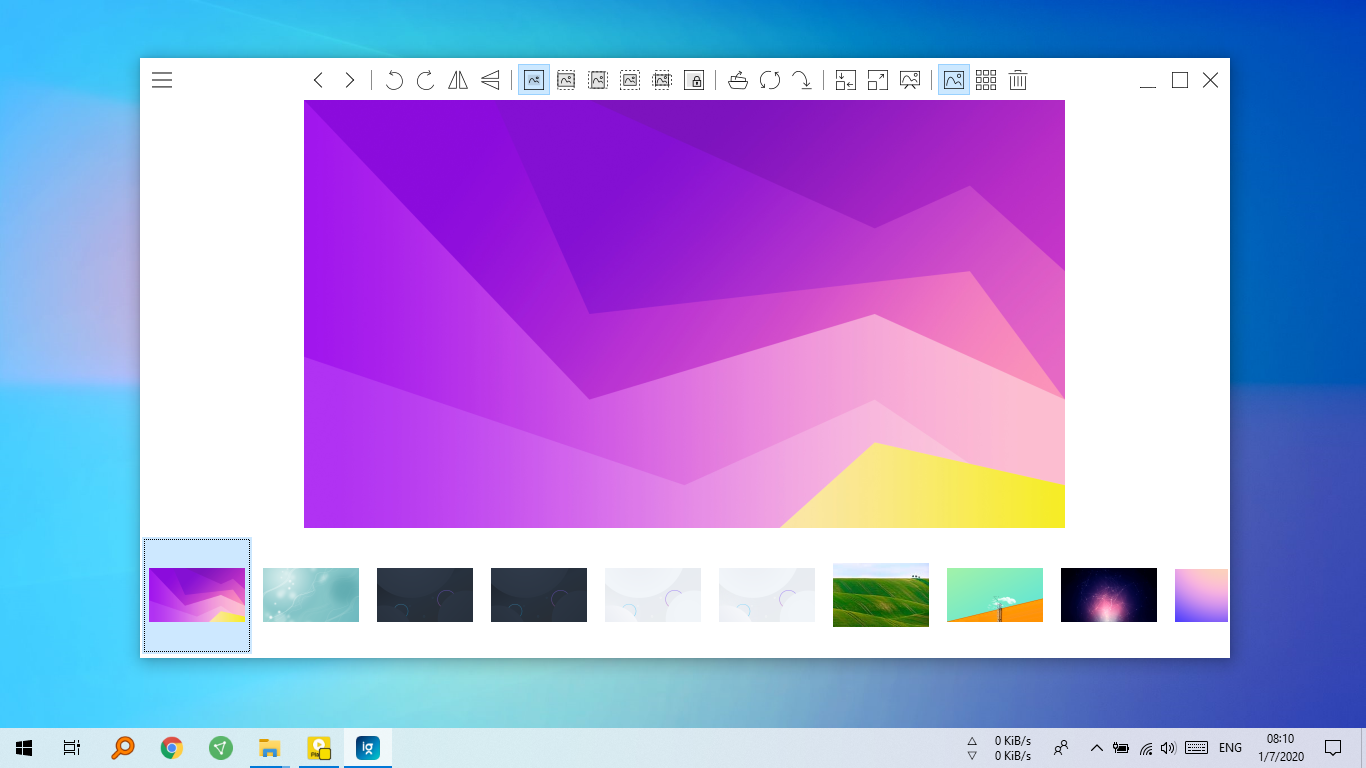This screenshot has width=1366, height=768.
Task: Toggle the padlock lock zoom ratio button
Action: (x=694, y=80)
